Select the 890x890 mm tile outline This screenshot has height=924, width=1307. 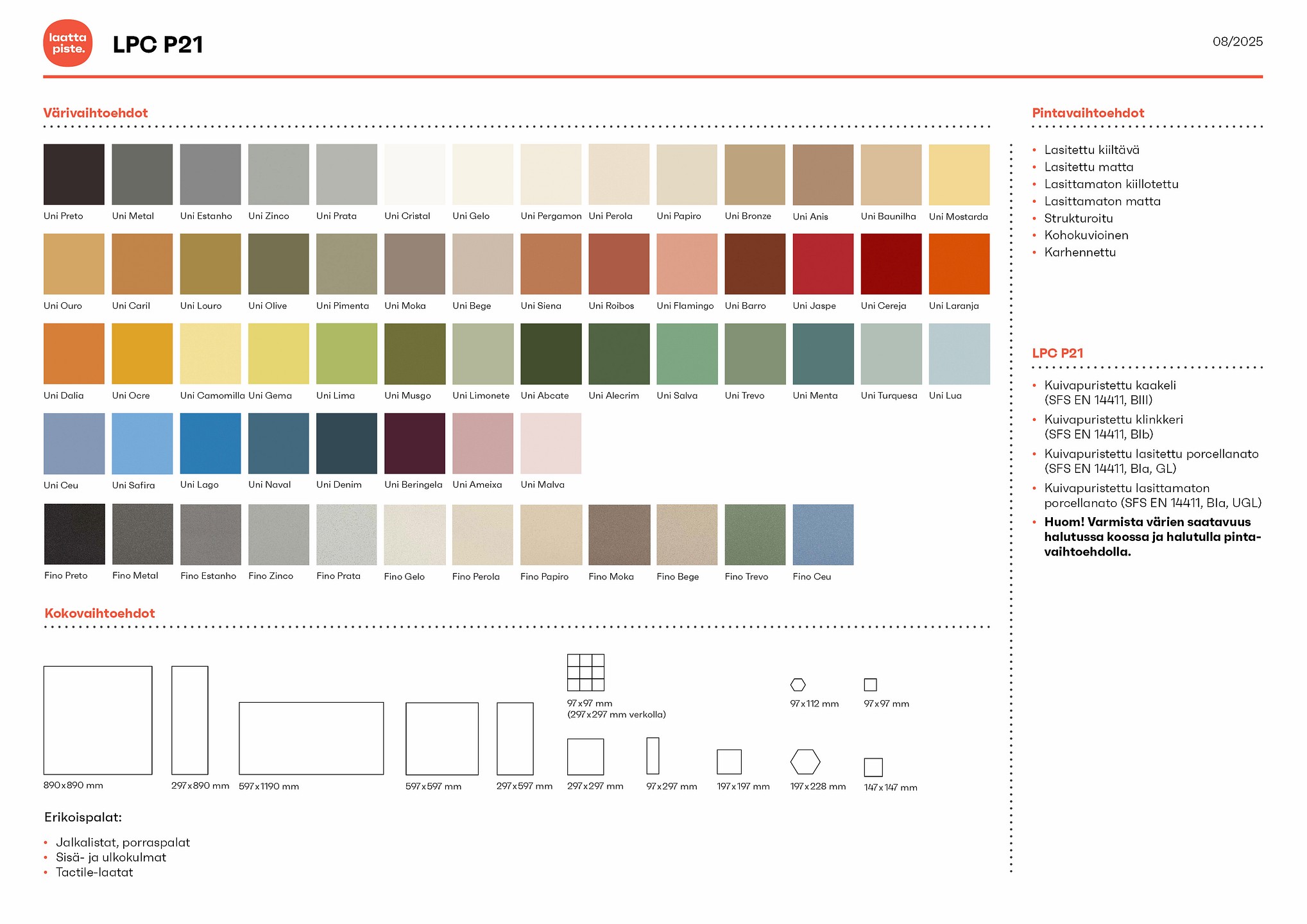(98, 720)
